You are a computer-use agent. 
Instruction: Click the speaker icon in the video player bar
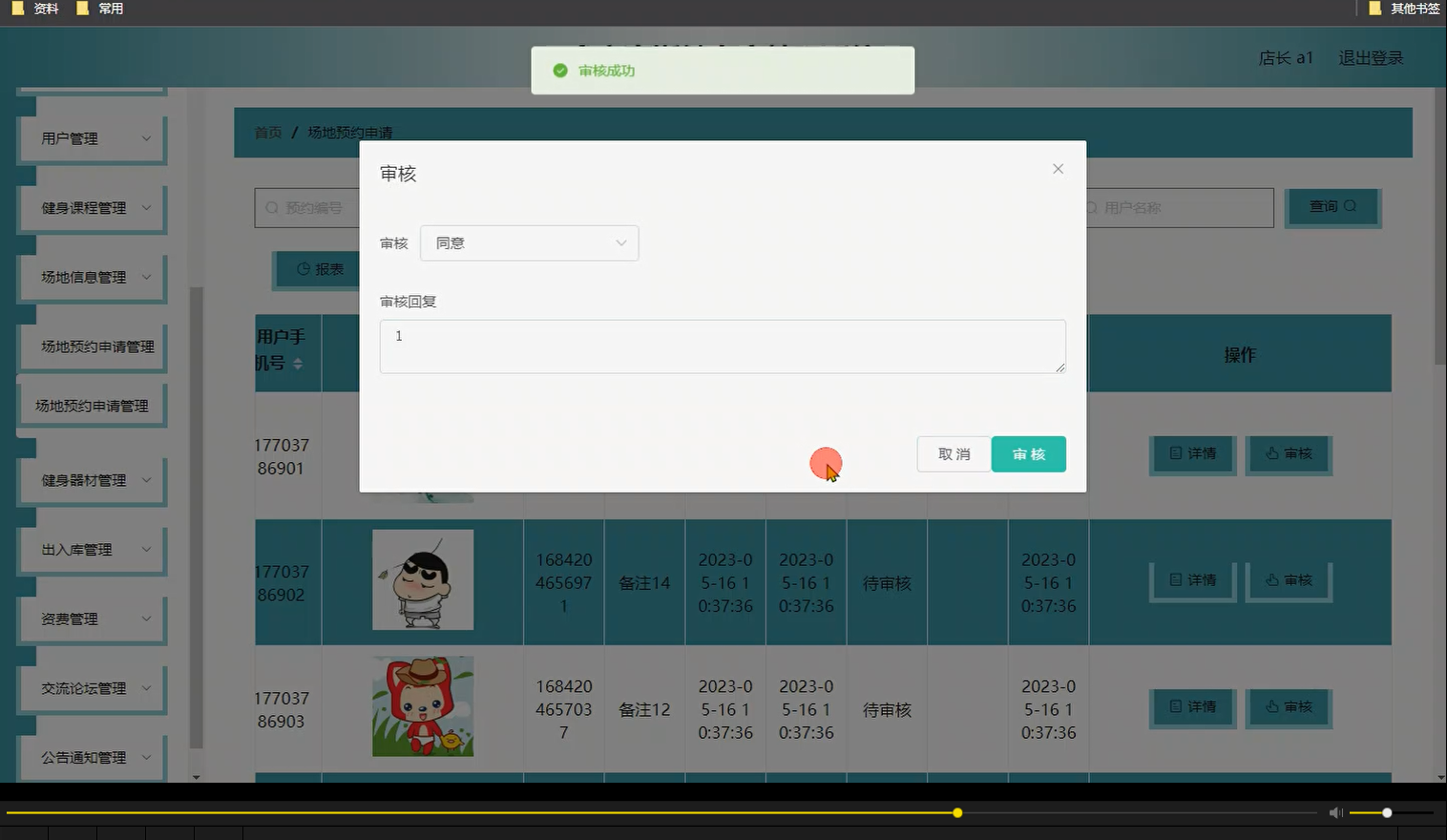(x=1335, y=812)
